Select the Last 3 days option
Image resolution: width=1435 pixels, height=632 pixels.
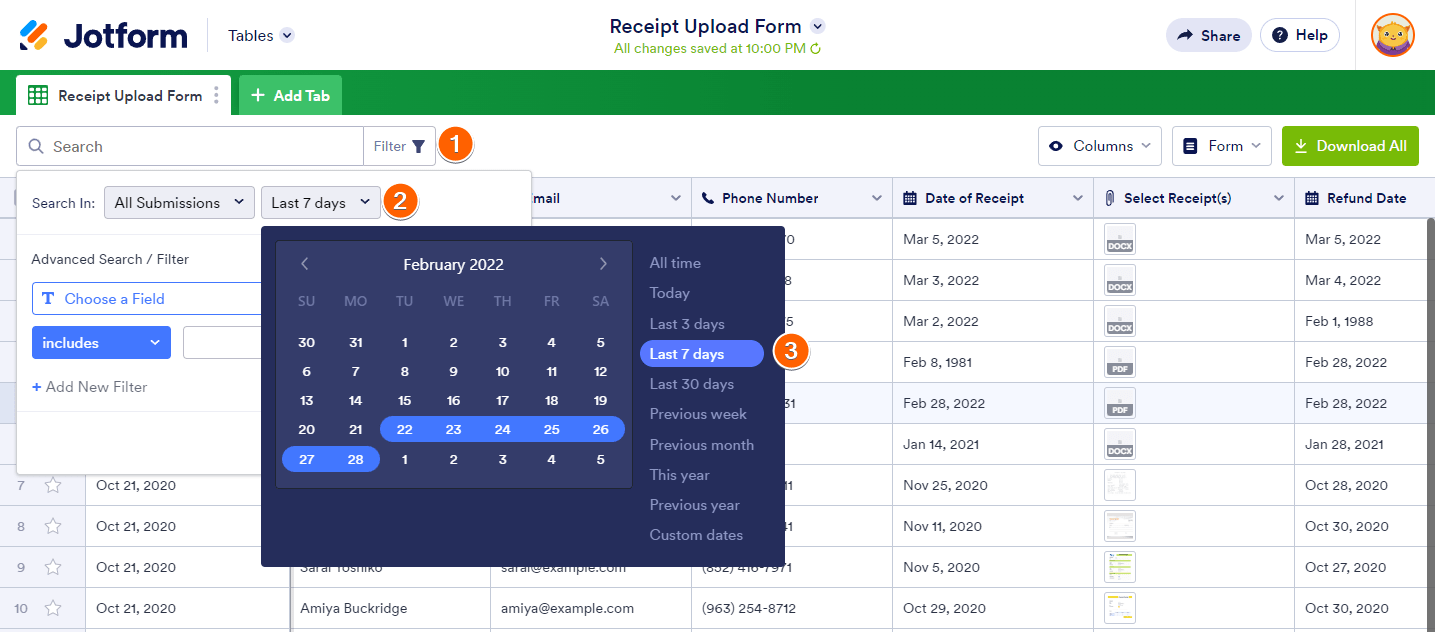click(687, 324)
